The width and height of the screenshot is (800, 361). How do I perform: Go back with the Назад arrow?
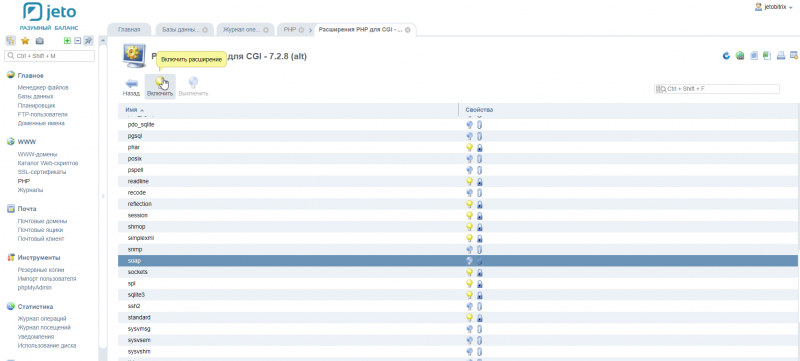tap(131, 87)
